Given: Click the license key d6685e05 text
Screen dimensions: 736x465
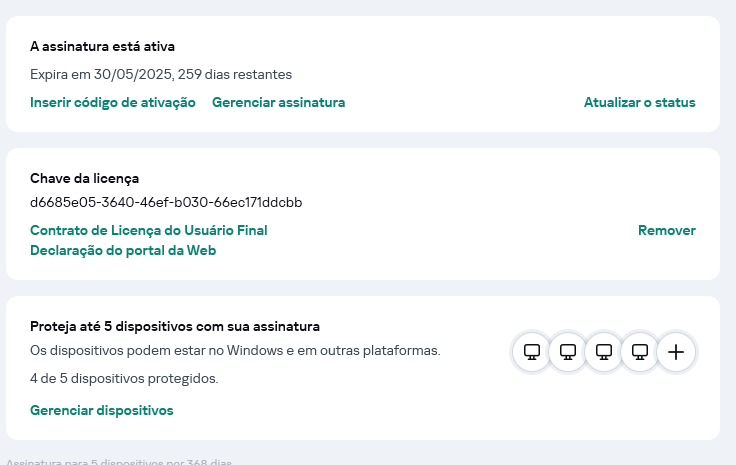Looking at the screenshot, I should (x=166, y=202).
